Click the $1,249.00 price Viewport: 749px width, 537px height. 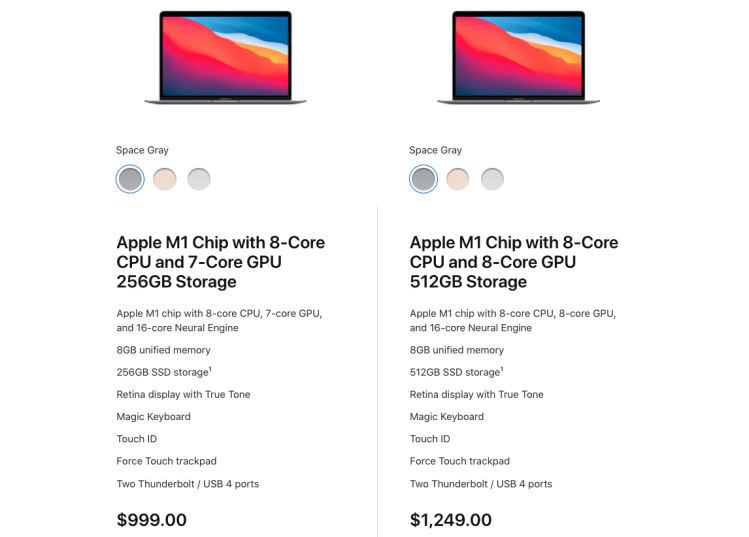click(451, 520)
